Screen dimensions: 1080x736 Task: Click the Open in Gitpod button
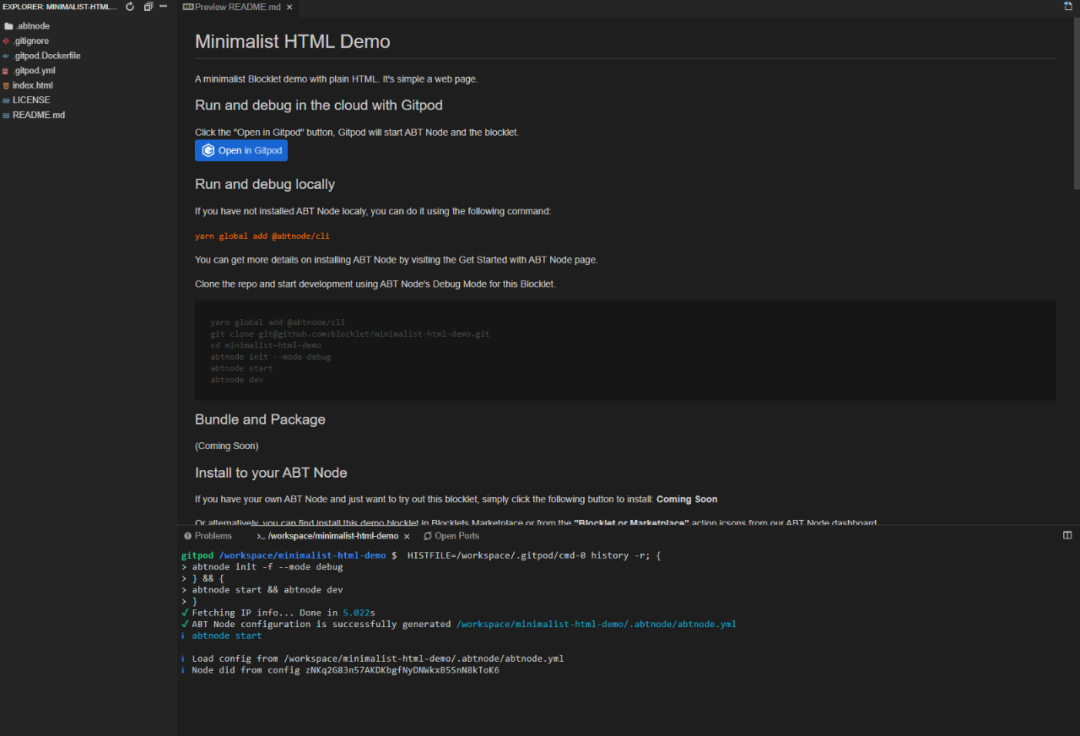tap(241, 150)
